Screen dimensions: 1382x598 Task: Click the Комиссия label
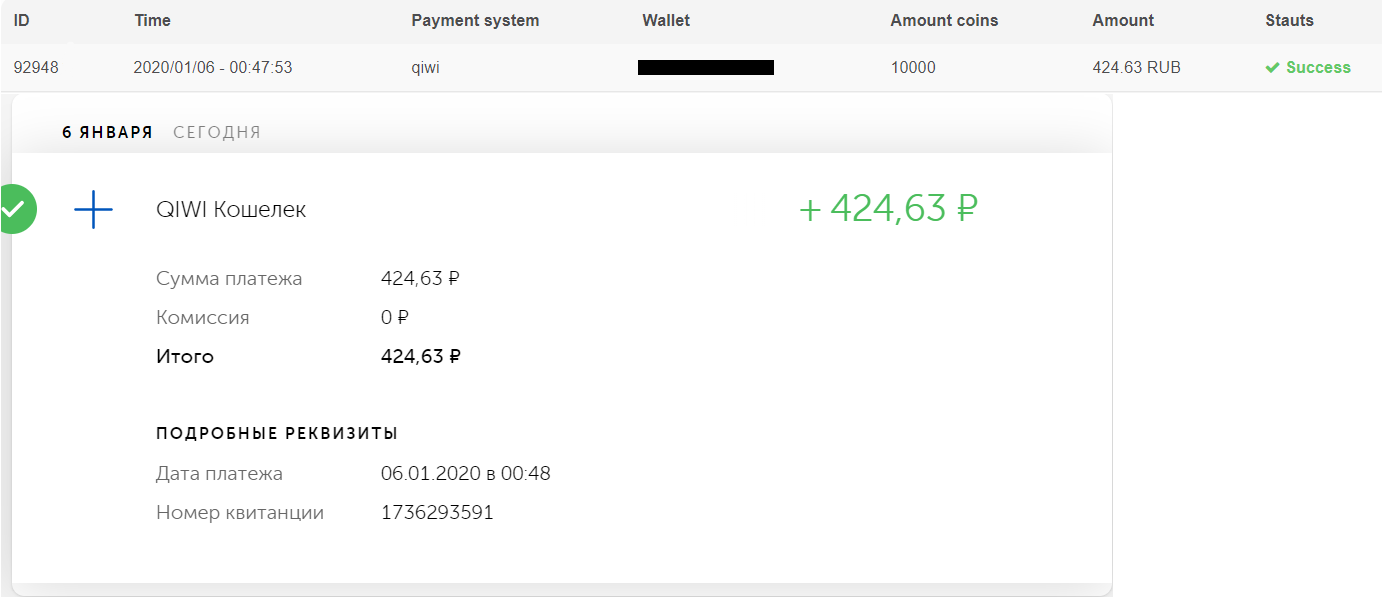point(203,318)
